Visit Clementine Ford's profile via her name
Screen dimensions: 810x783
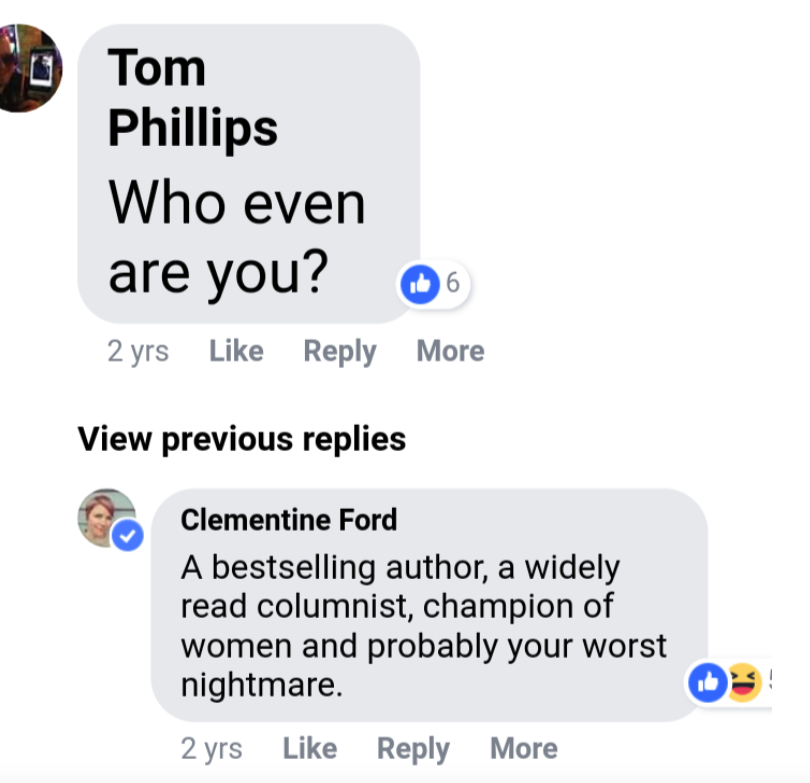click(289, 520)
